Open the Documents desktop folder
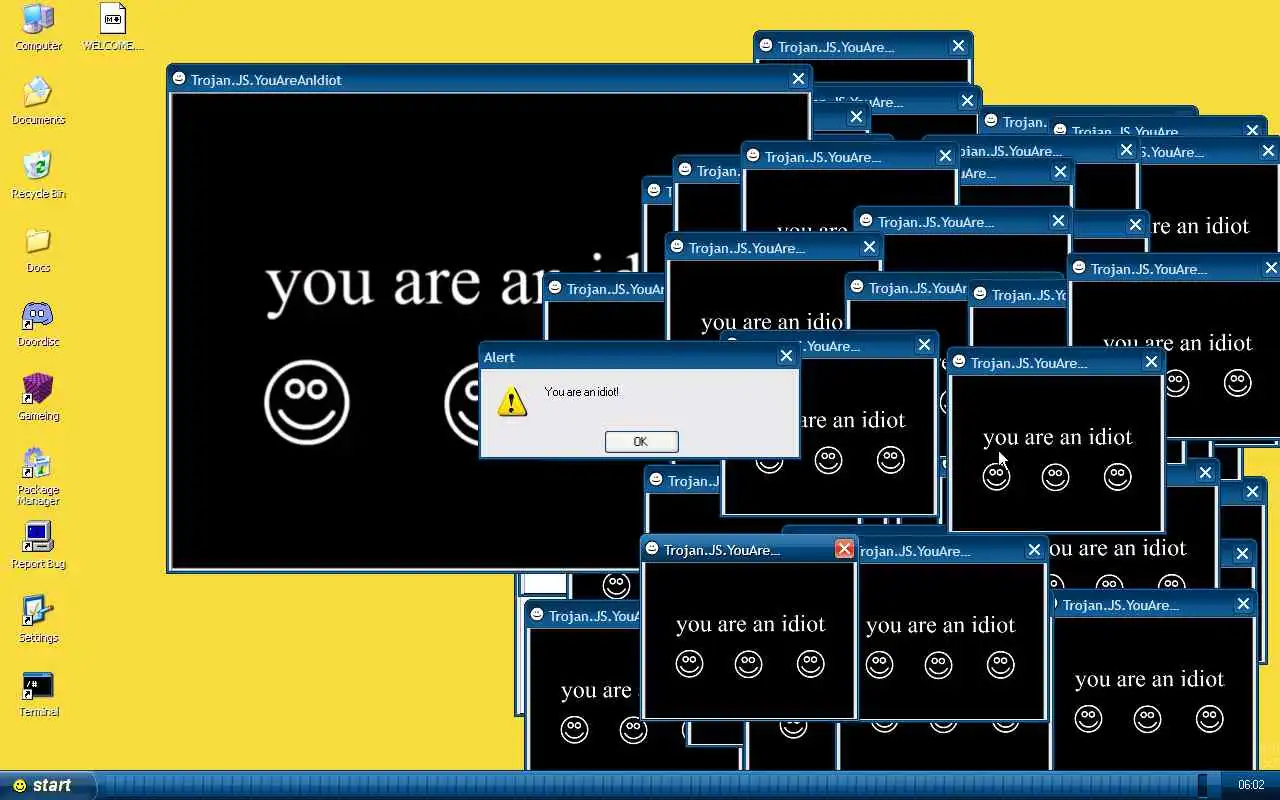This screenshot has height=800, width=1280. pyautogui.click(x=38, y=101)
